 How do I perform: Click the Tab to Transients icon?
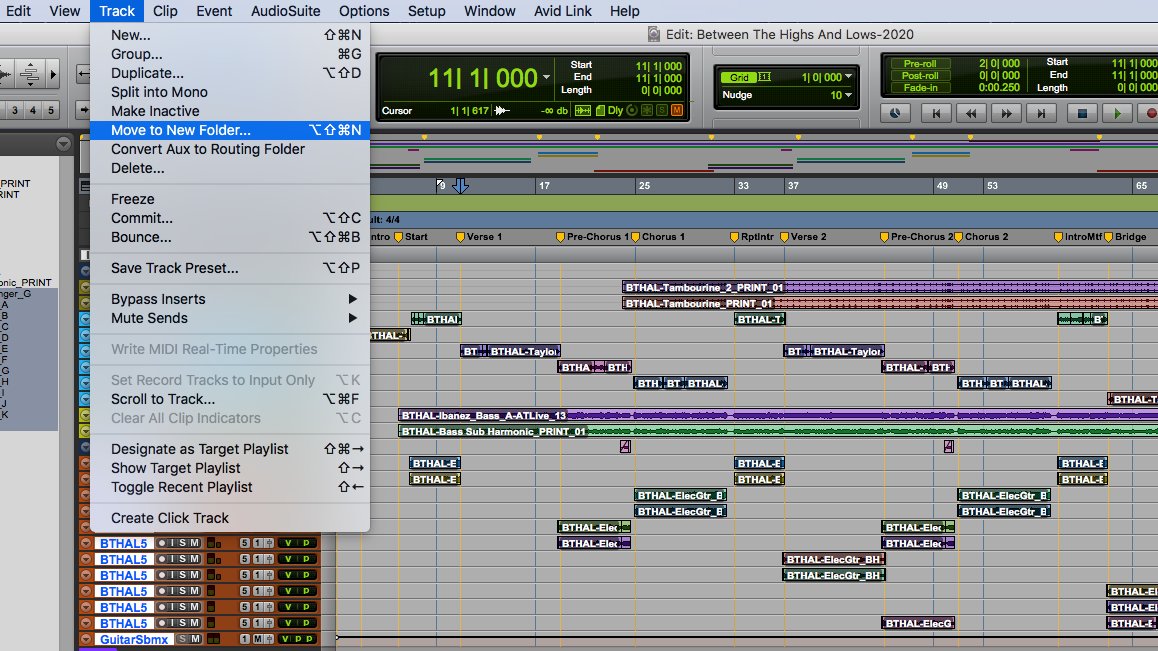tap(583, 110)
